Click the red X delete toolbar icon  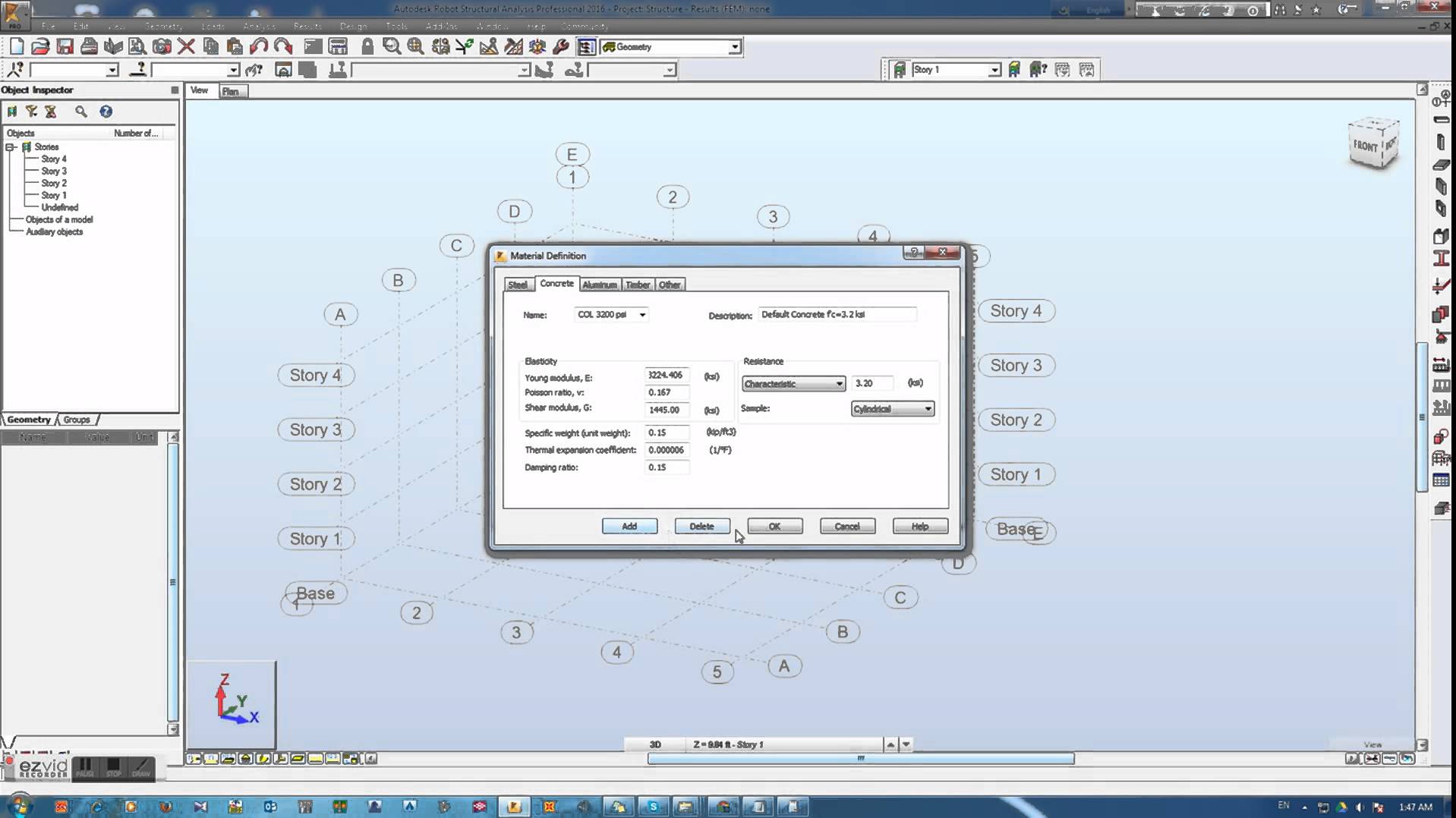[186, 47]
